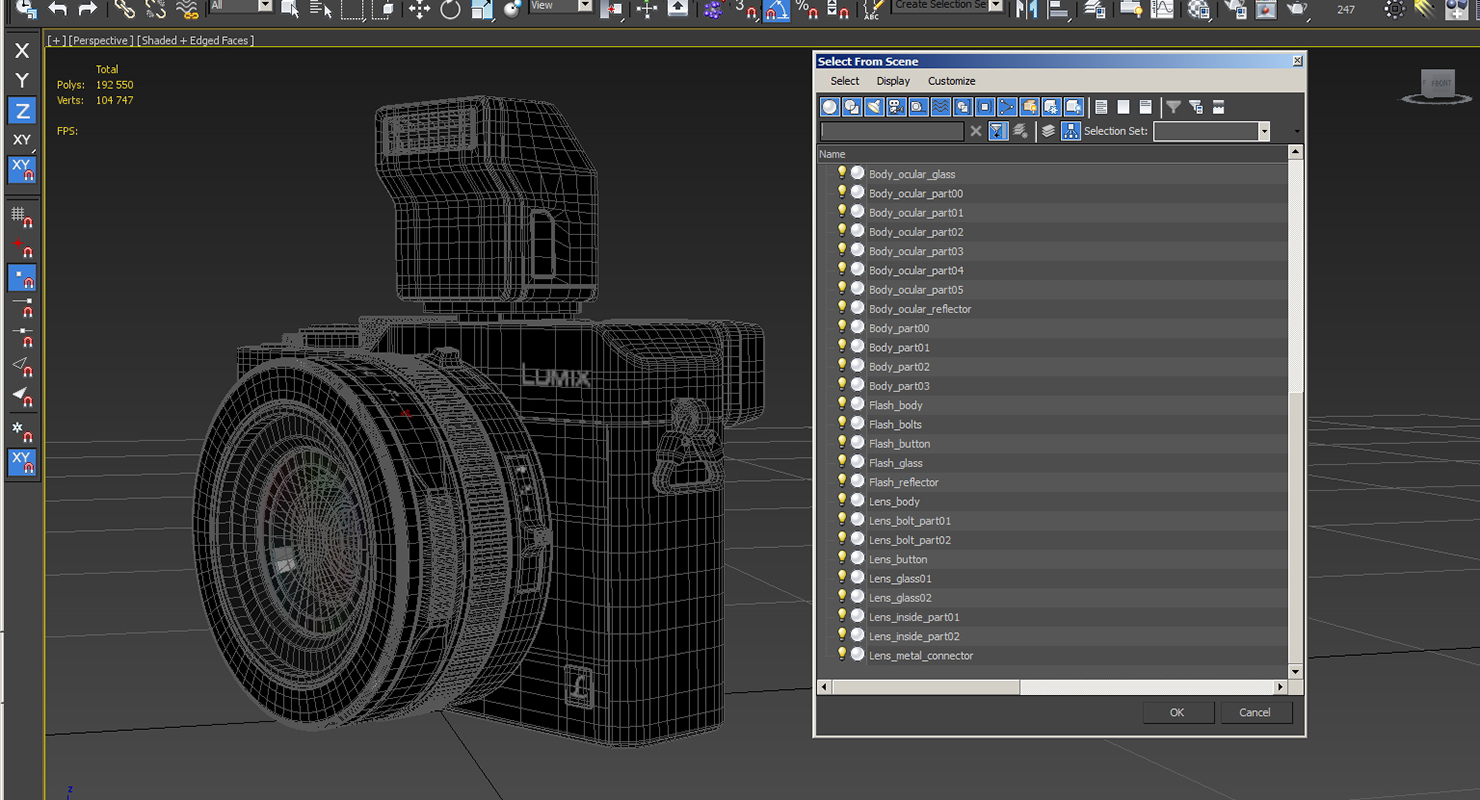Click the find text field in dialog
The image size is (1480, 800).
(892, 131)
